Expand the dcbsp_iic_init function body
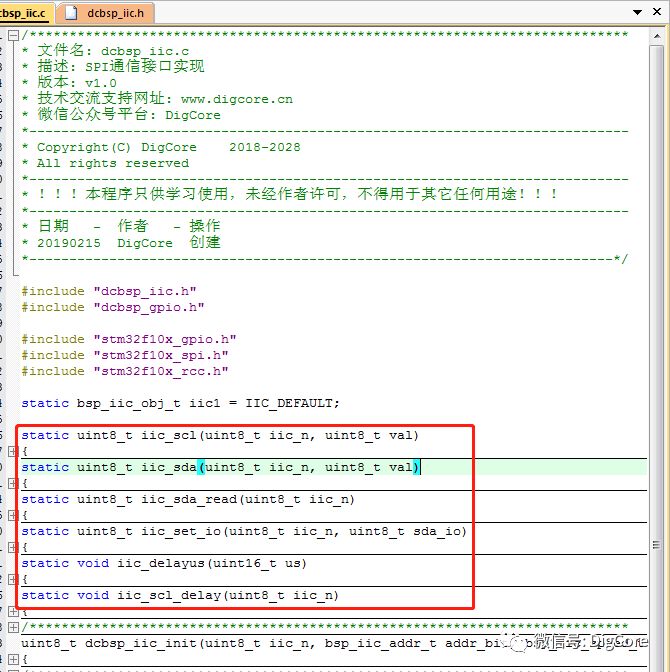The width and height of the screenshot is (670, 672). coord(13,659)
